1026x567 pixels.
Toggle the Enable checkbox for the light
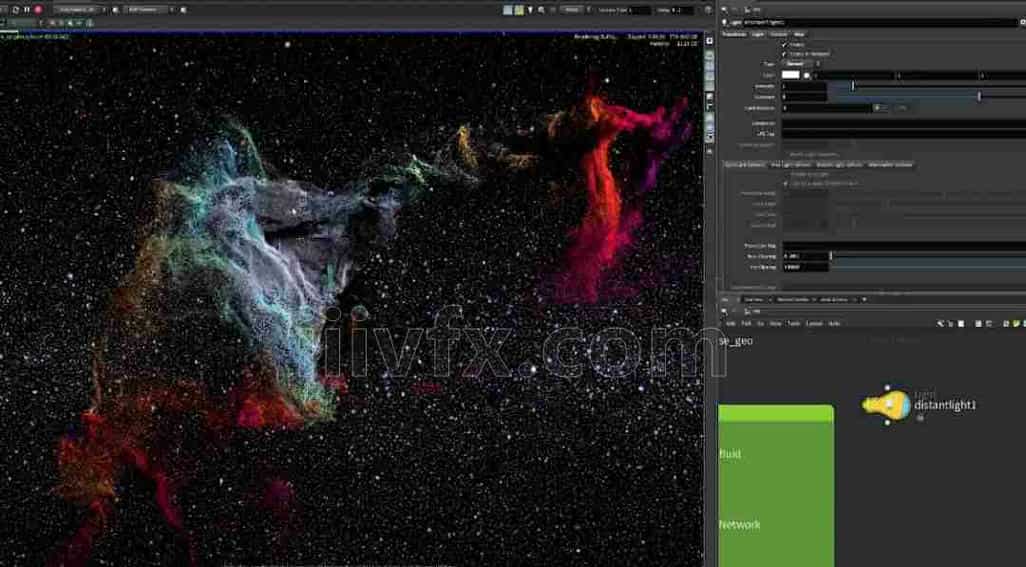pos(785,44)
